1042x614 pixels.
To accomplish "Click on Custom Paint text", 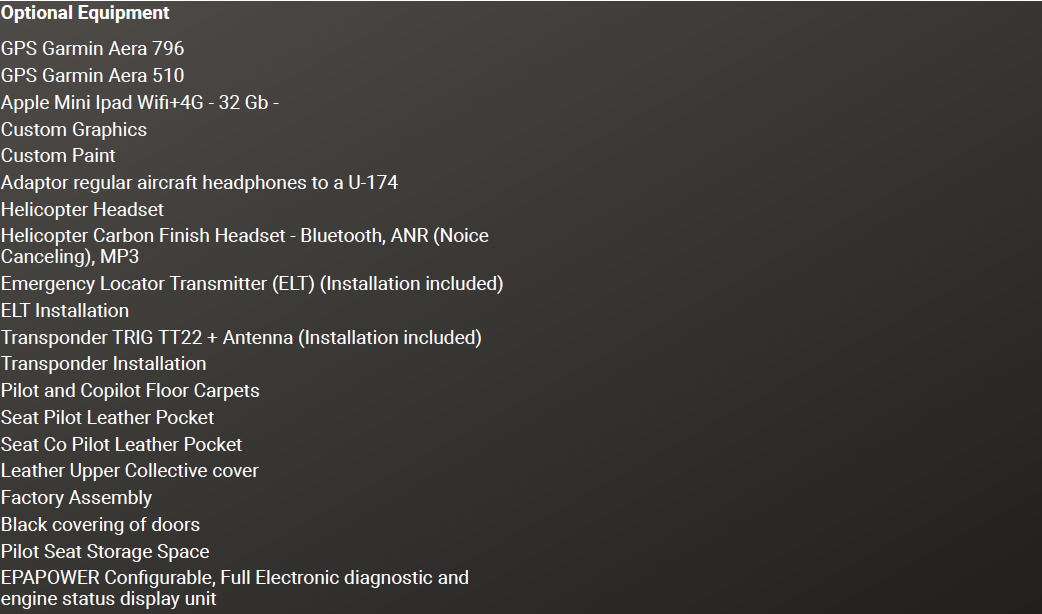I will pyautogui.click(x=58, y=155).
